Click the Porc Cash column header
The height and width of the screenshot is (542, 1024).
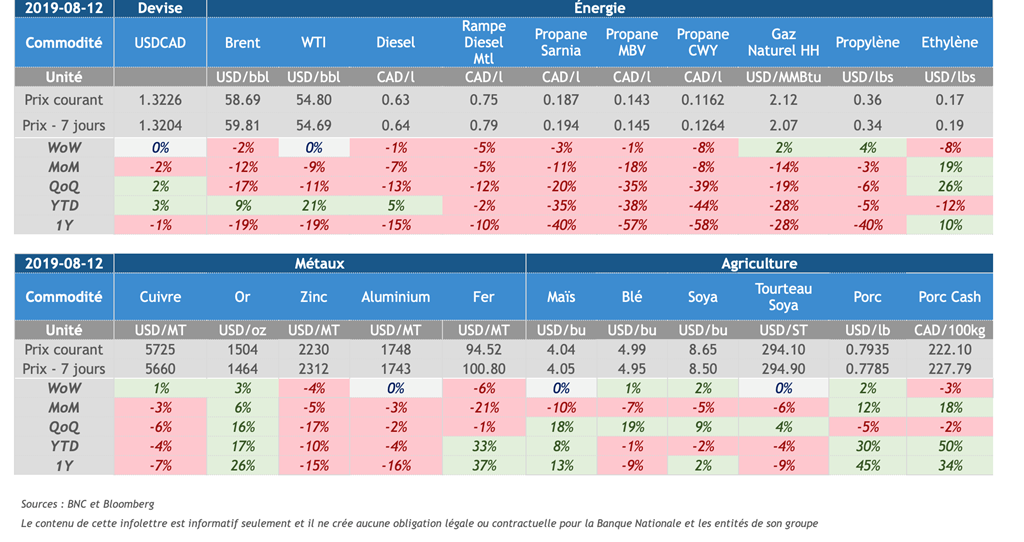(949, 297)
